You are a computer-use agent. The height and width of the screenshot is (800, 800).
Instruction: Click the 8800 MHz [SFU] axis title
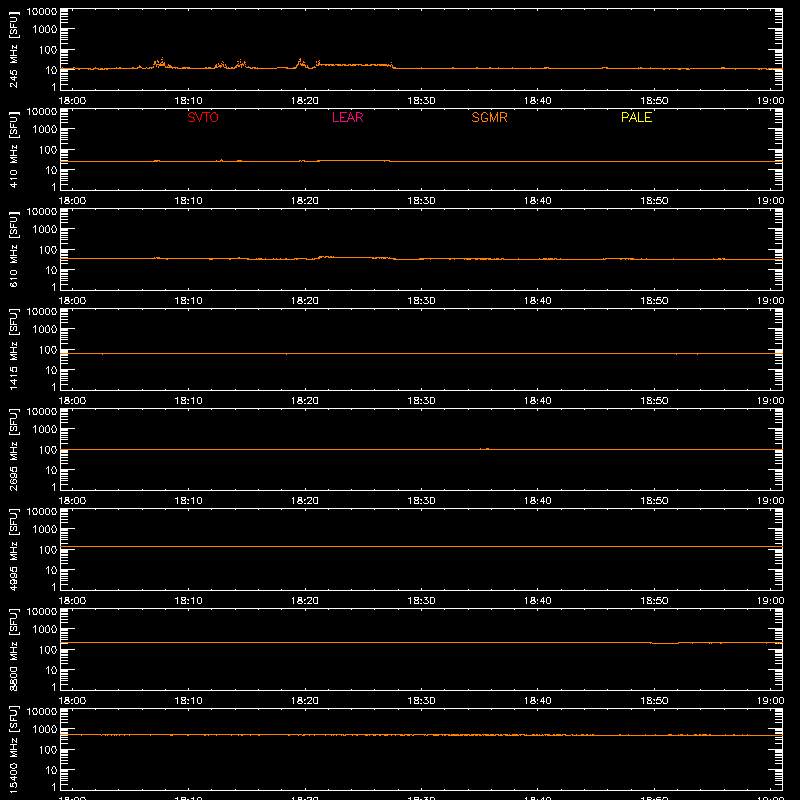(13, 649)
